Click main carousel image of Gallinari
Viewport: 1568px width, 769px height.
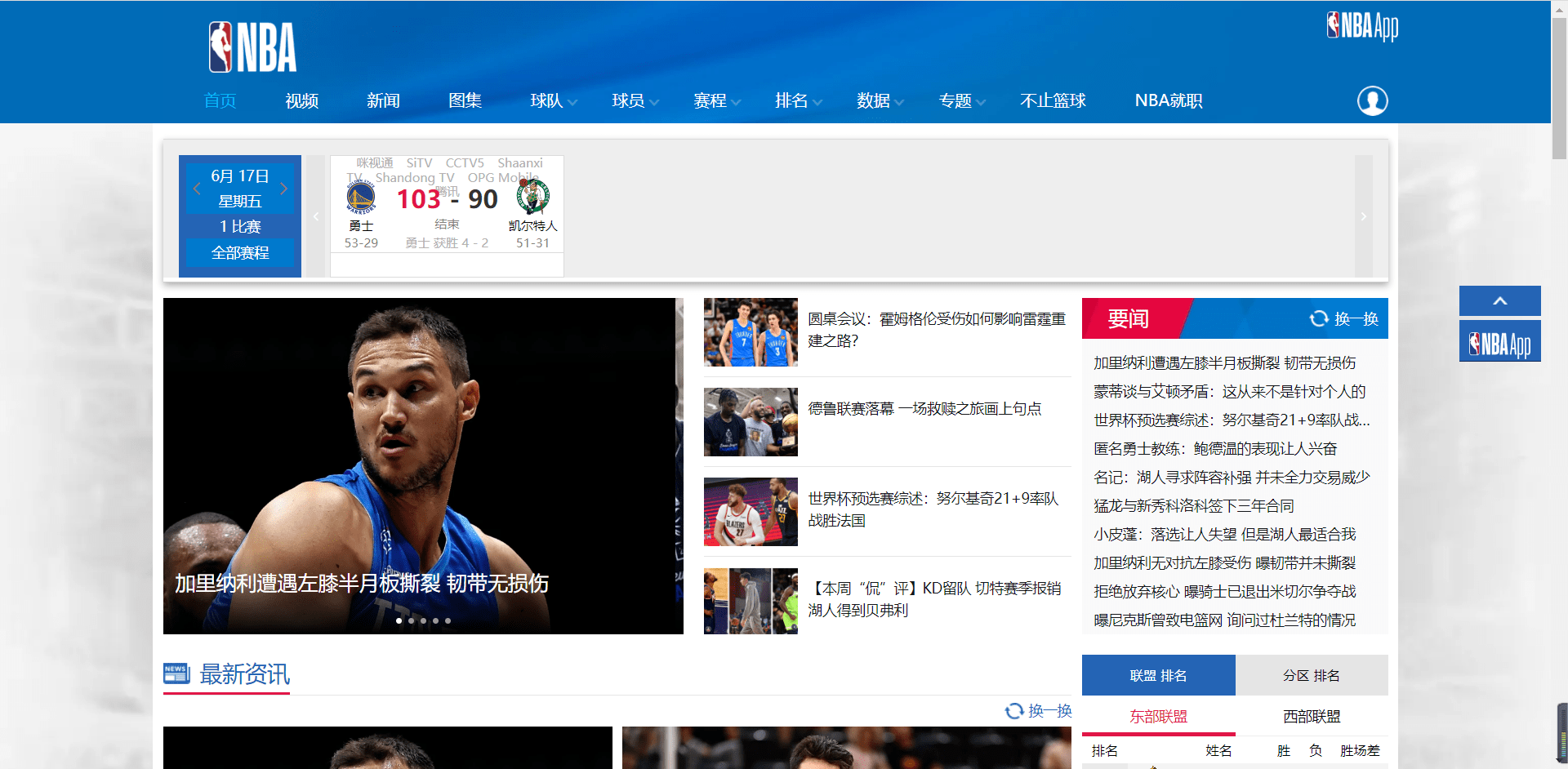tap(423, 466)
